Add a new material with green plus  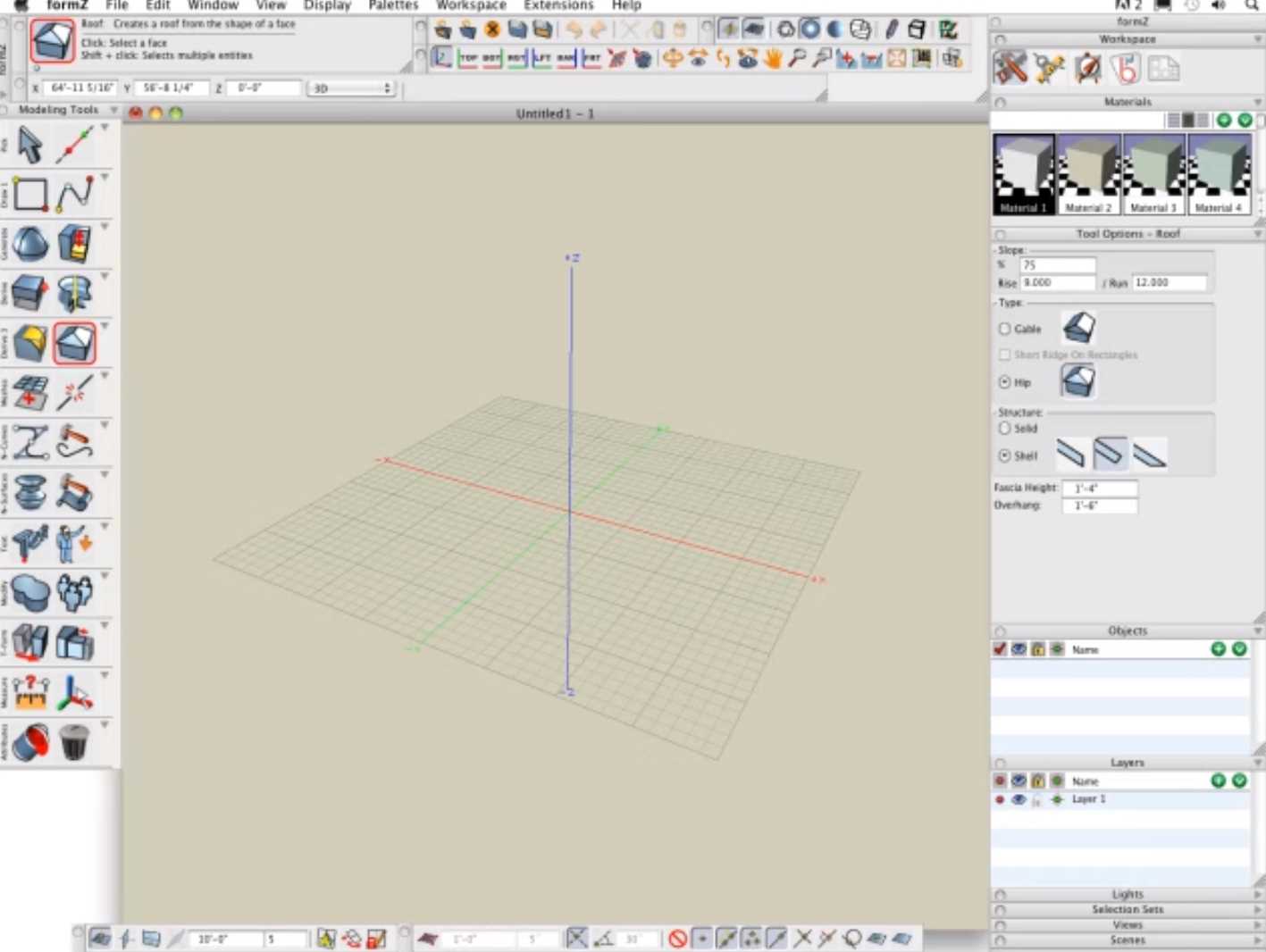[x=1224, y=120]
